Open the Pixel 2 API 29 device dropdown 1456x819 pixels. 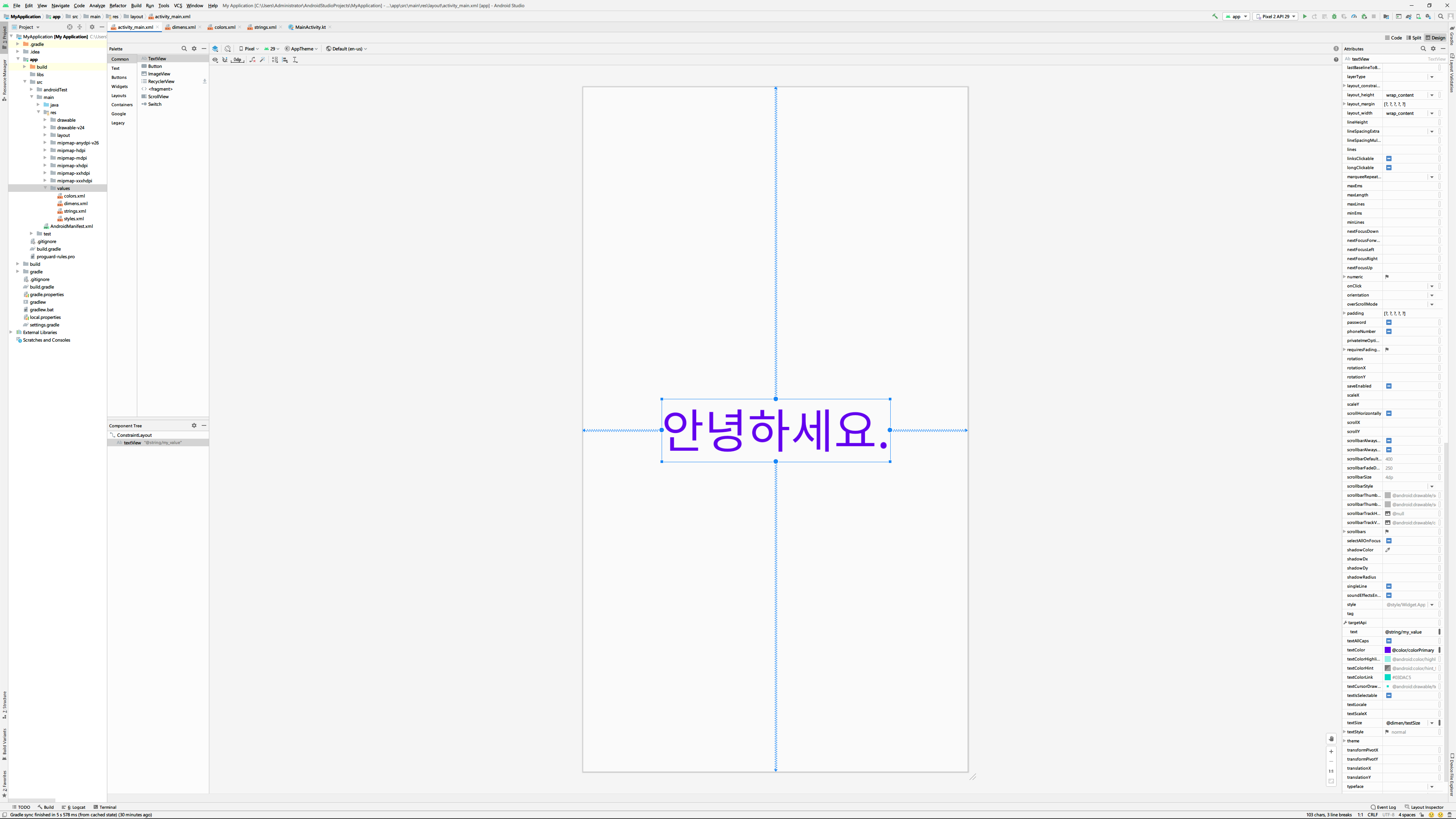pyautogui.click(x=1275, y=16)
